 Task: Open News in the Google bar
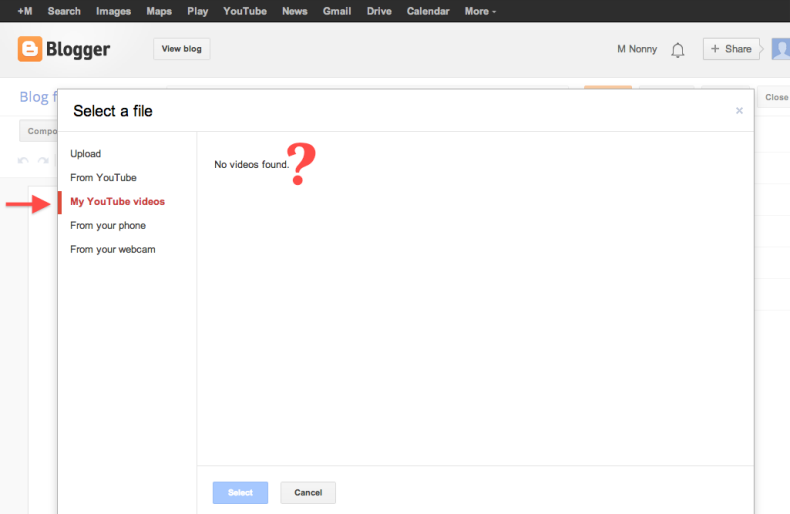coord(295,11)
